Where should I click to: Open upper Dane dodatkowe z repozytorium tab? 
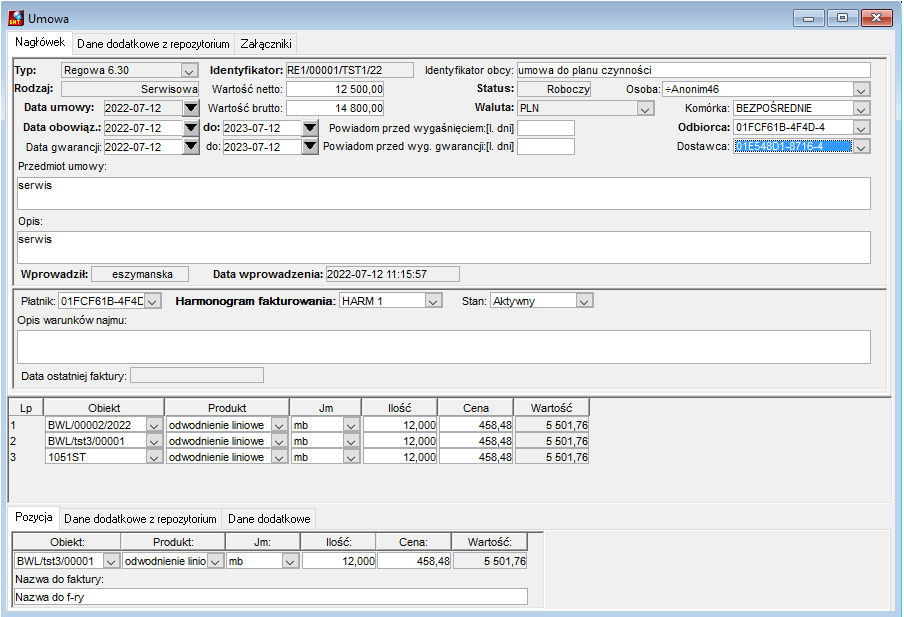pyautogui.click(x=153, y=44)
